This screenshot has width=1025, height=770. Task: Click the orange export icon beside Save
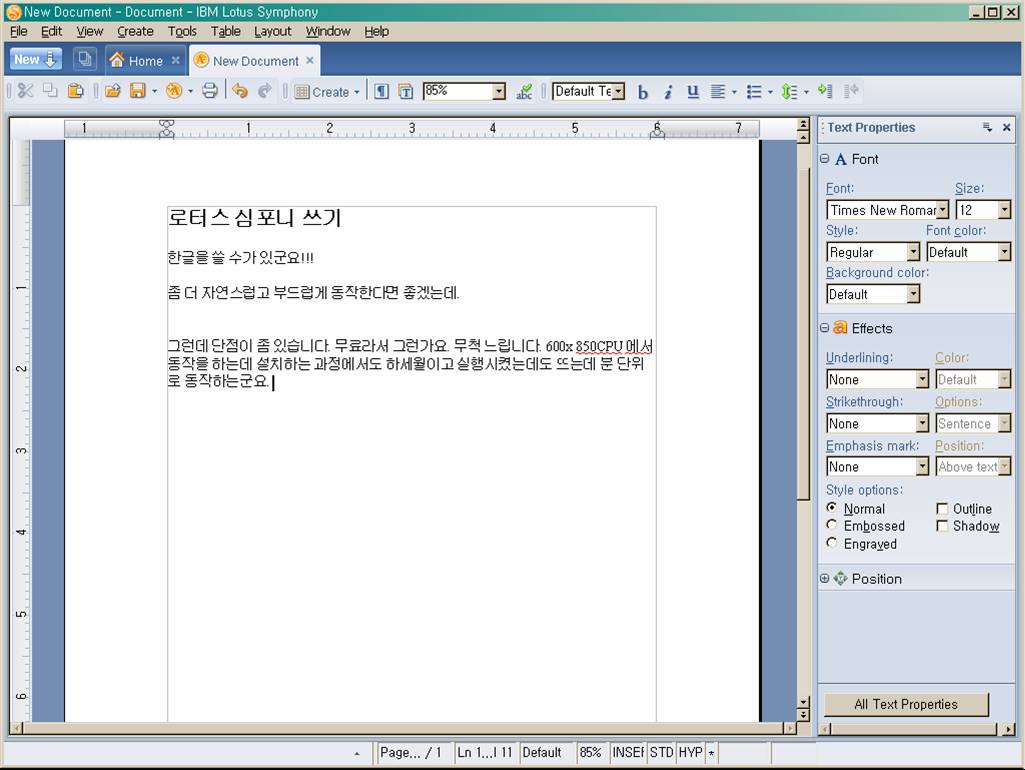[x=174, y=91]
